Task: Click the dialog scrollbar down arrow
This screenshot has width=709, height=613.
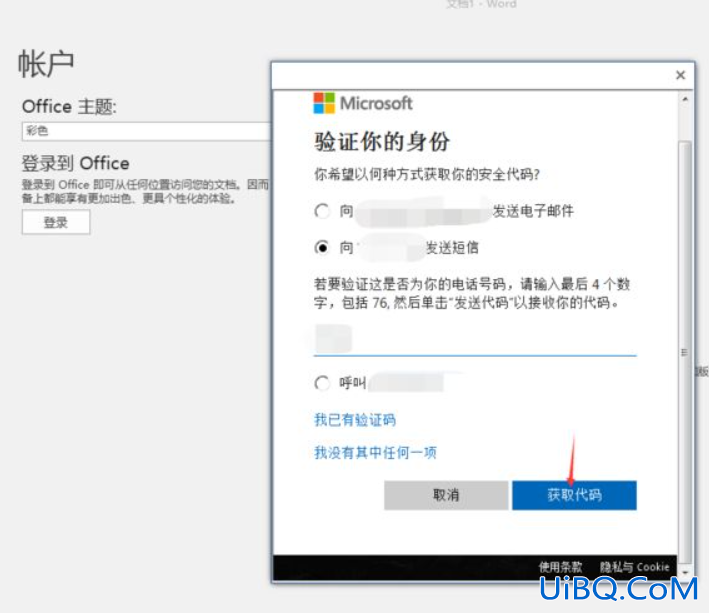Action: point(685,572)
